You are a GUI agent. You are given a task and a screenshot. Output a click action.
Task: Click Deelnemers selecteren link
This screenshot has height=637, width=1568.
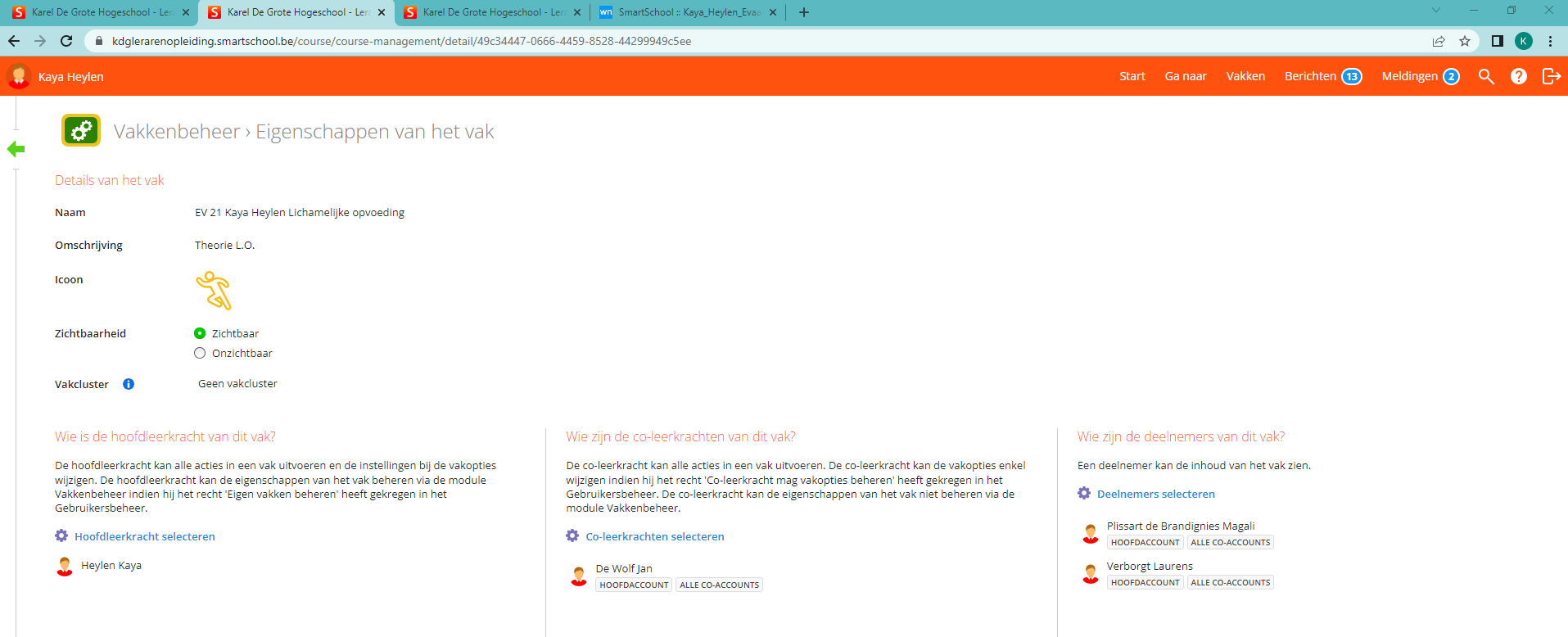[1155, 494]
